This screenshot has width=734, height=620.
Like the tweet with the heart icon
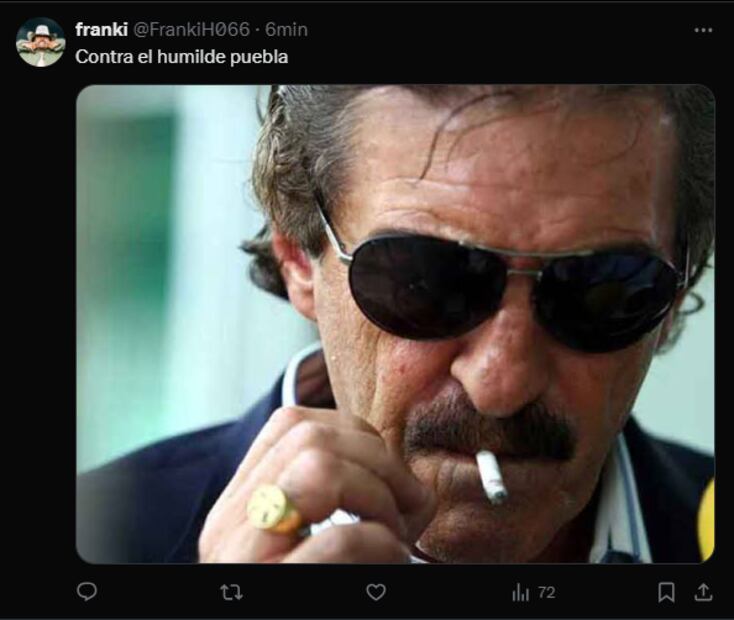click(x=376, y=592)
